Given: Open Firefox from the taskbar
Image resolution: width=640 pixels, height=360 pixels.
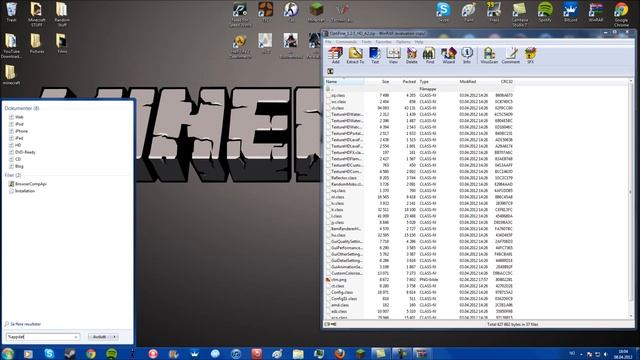Looking at the screenshot, I should 340,353.
